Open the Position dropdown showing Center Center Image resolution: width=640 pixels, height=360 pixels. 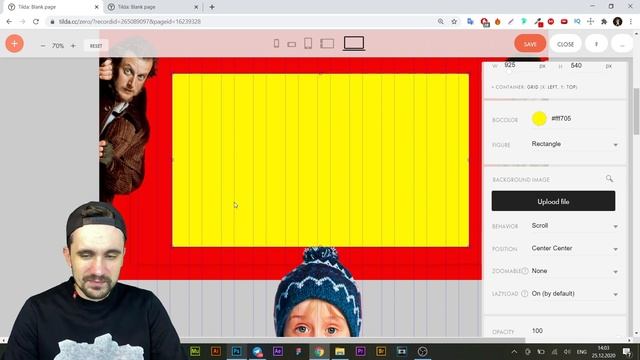(575, 248)
